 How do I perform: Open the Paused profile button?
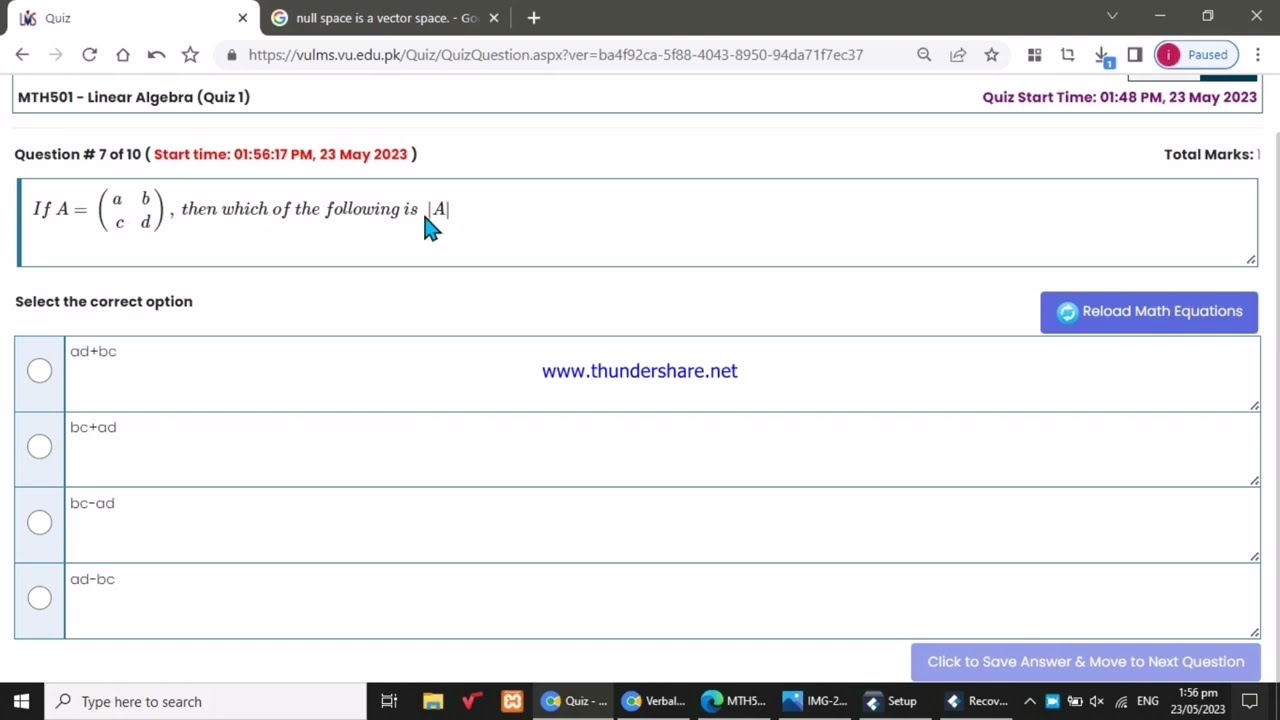tap(1197, 55)
